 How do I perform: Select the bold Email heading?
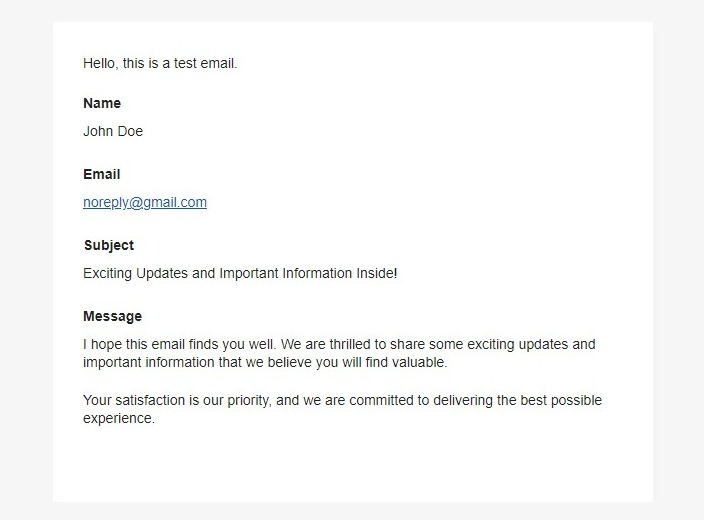(102, 174)
